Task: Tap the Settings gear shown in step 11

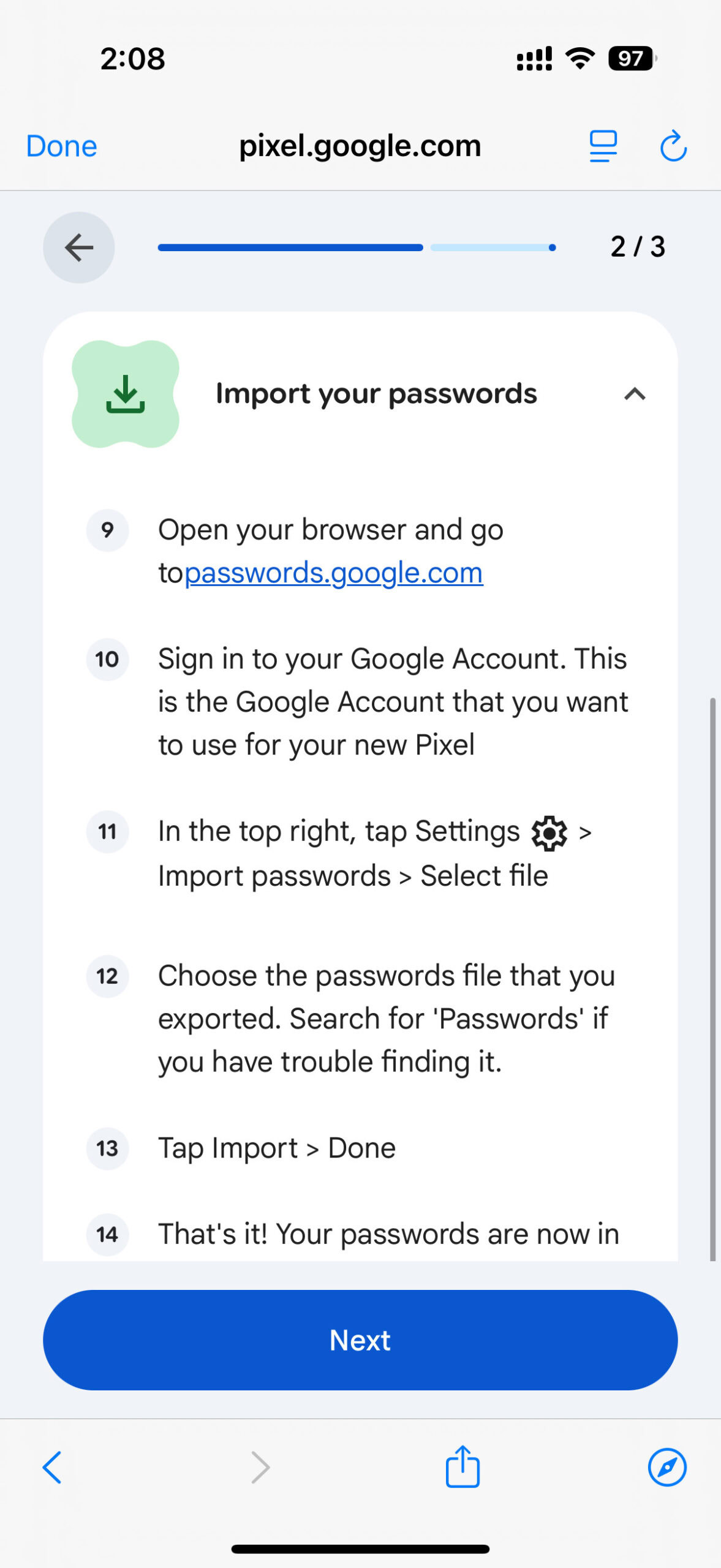Action: point(549,833)
